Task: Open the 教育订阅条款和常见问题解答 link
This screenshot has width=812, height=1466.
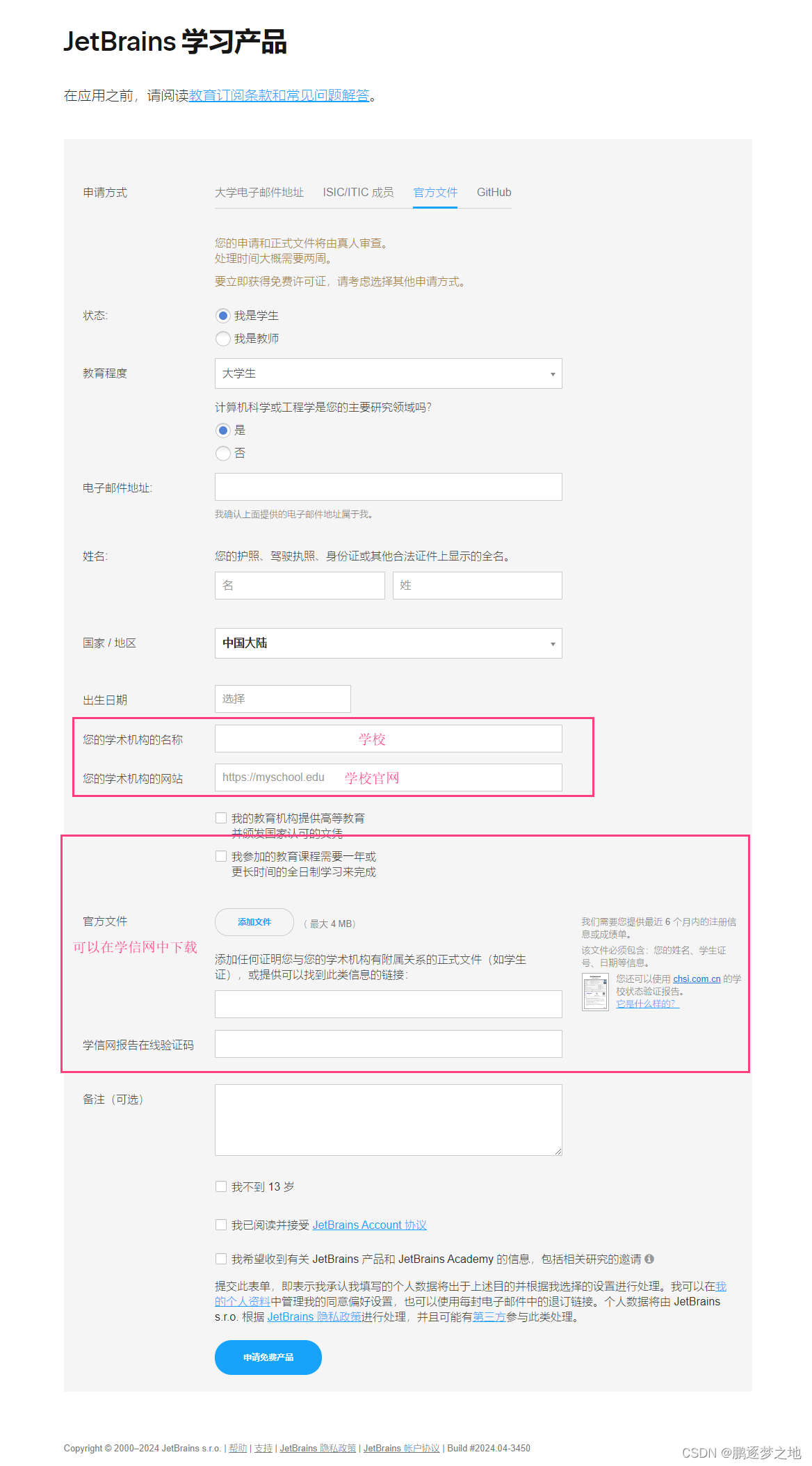Action: (279, 95)
